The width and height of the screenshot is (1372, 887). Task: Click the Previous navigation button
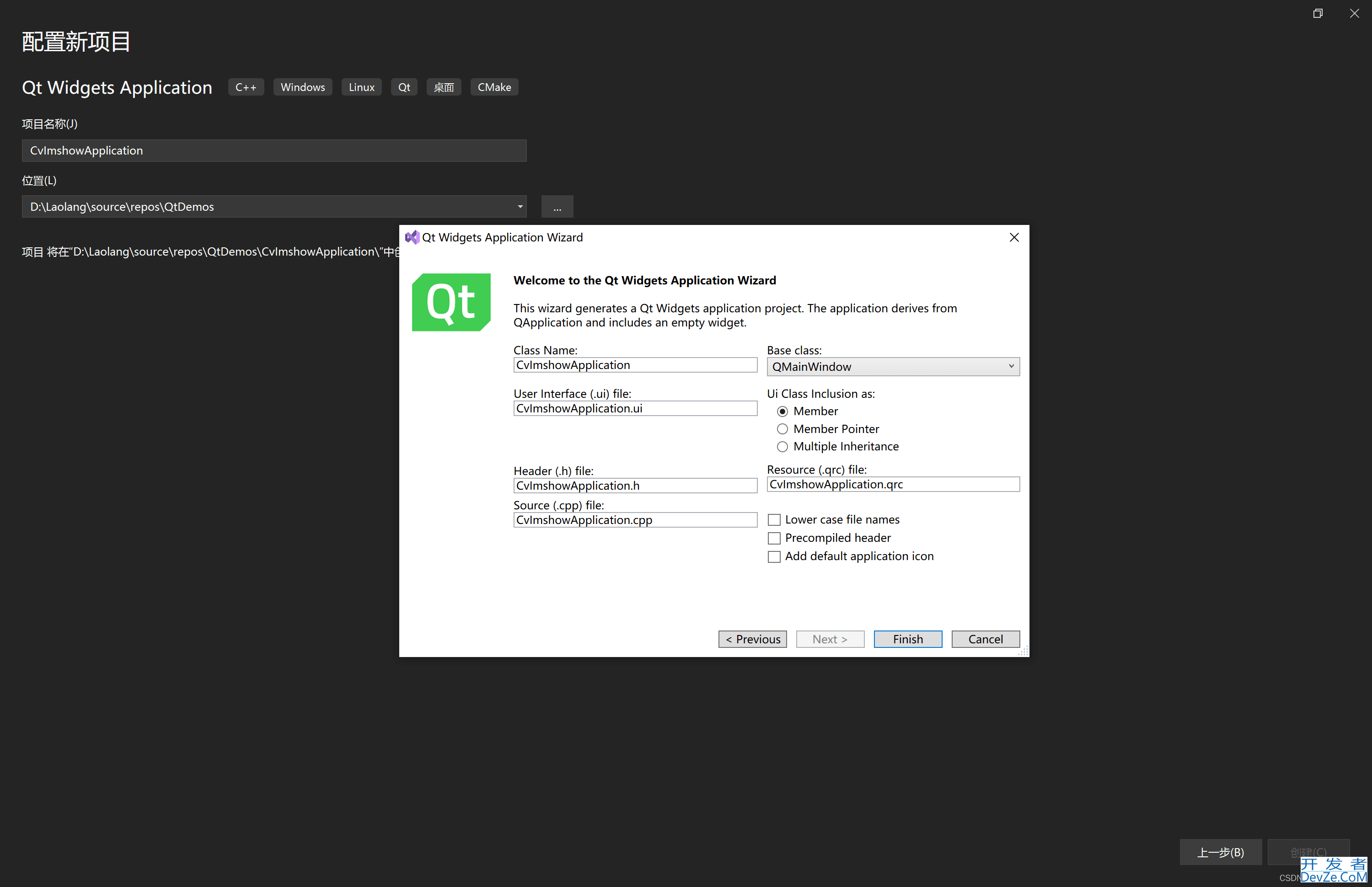pyautogui.click(x=753, y=638)
